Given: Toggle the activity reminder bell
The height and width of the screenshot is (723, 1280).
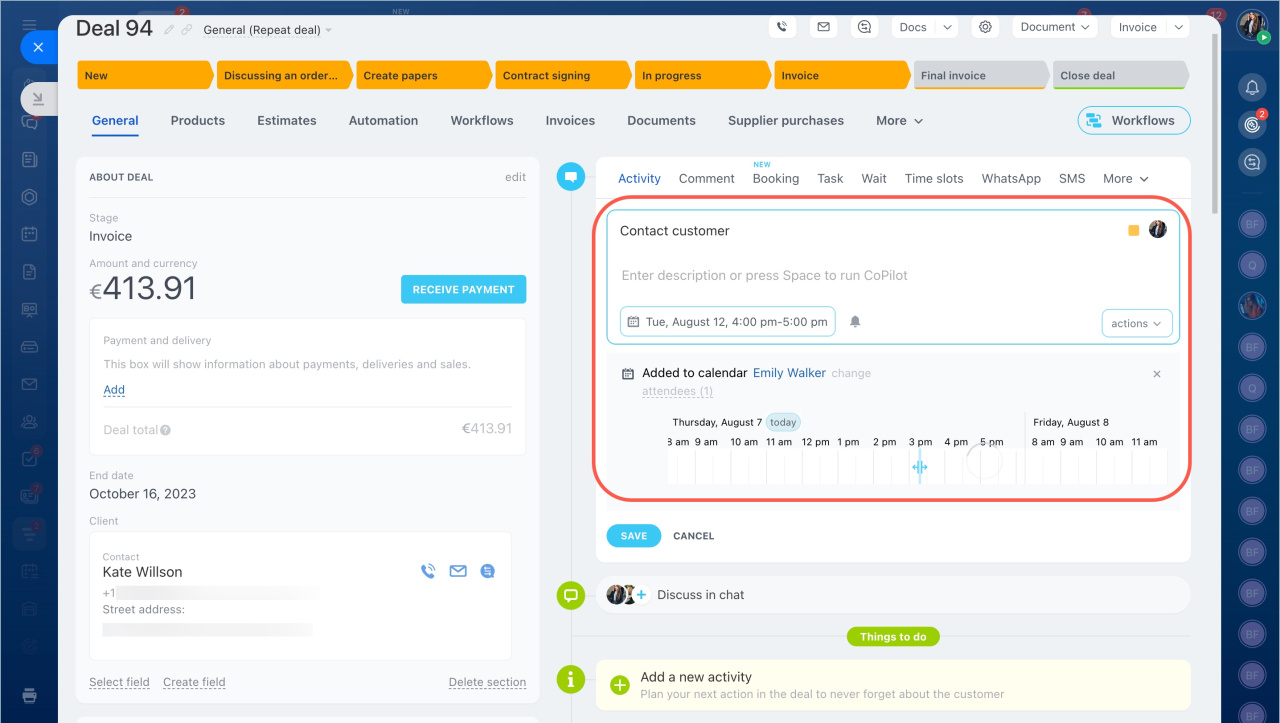Looking at the screenshot, I should click(855, 322).
